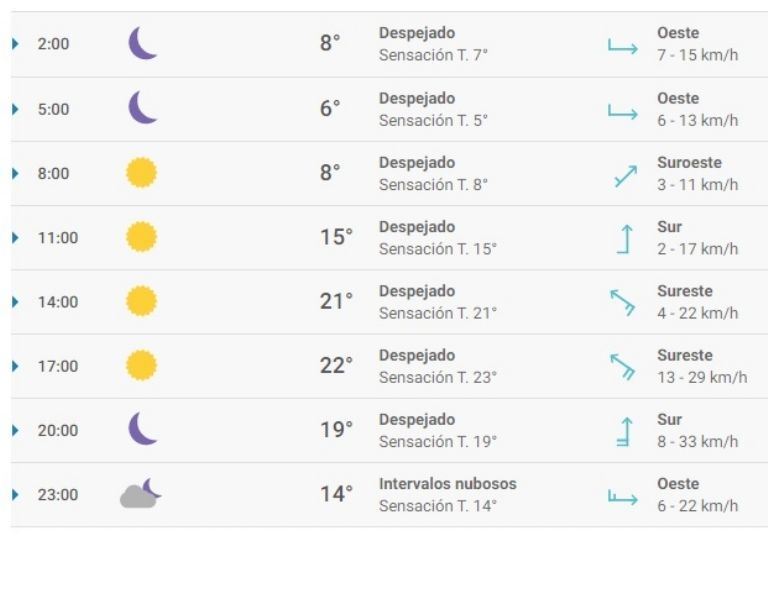The image size is (768, 593).
Task: Click the 20:00 time label
Action: 57,430
